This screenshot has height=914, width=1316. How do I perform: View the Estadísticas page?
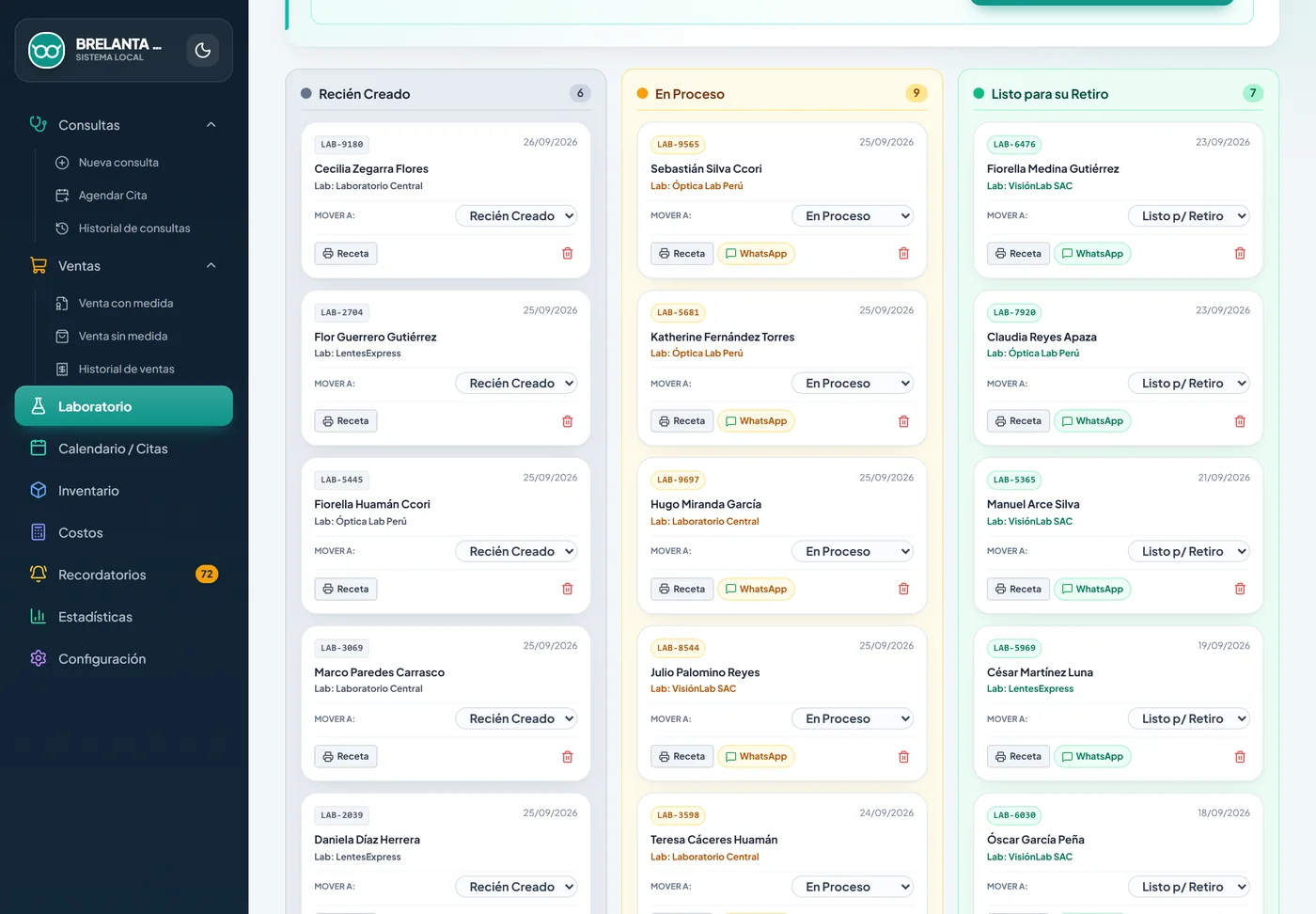124,617
